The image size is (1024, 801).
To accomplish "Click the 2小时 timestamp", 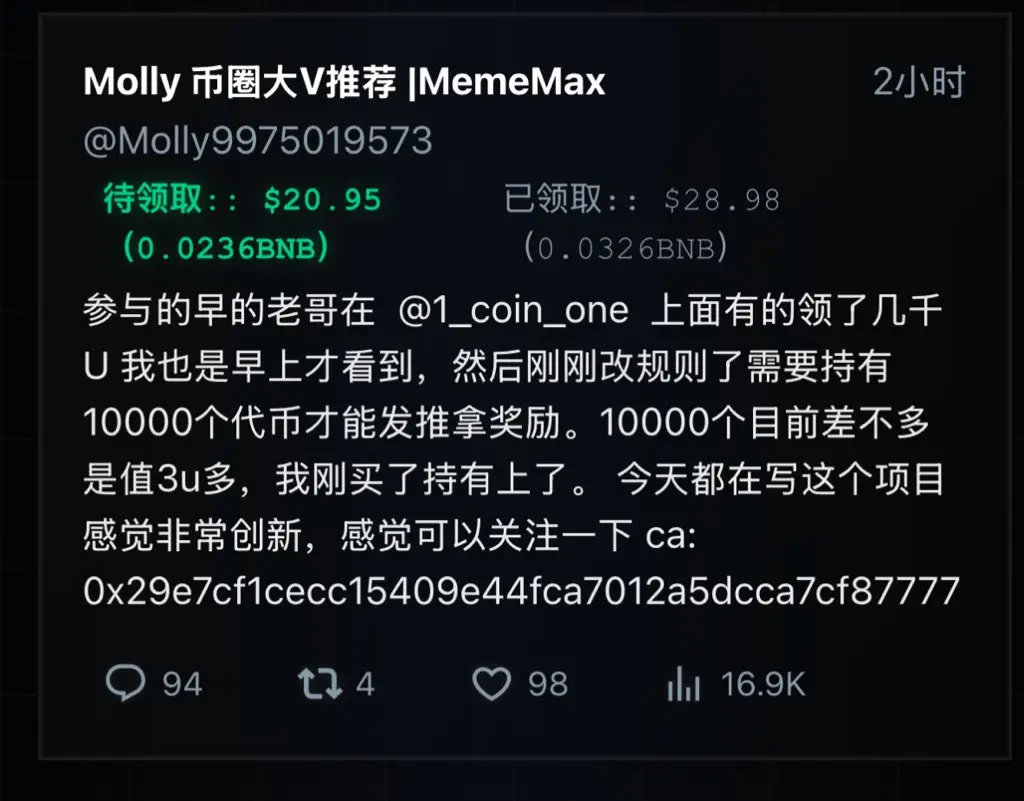I will [x=919, y=82].
